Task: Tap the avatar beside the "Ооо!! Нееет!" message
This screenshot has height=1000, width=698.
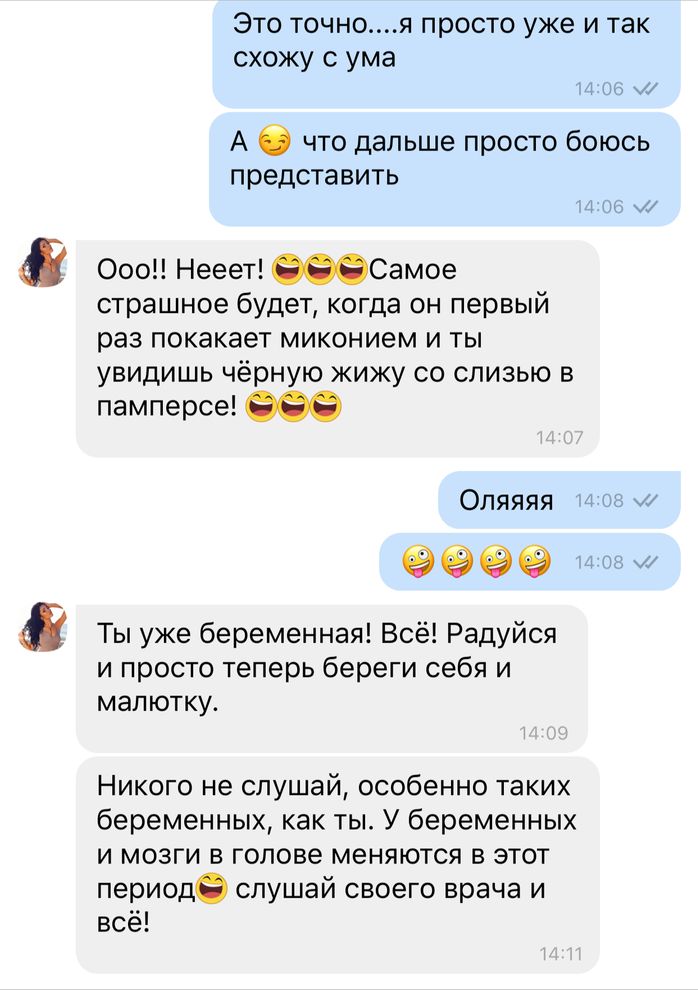Action: coord(43,262)
